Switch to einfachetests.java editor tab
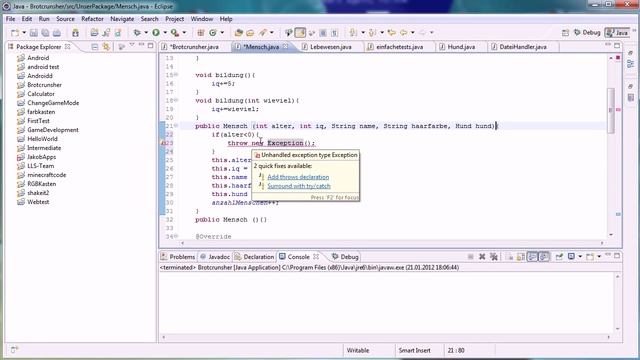This screenshot has width=640, height=360. 399,47
